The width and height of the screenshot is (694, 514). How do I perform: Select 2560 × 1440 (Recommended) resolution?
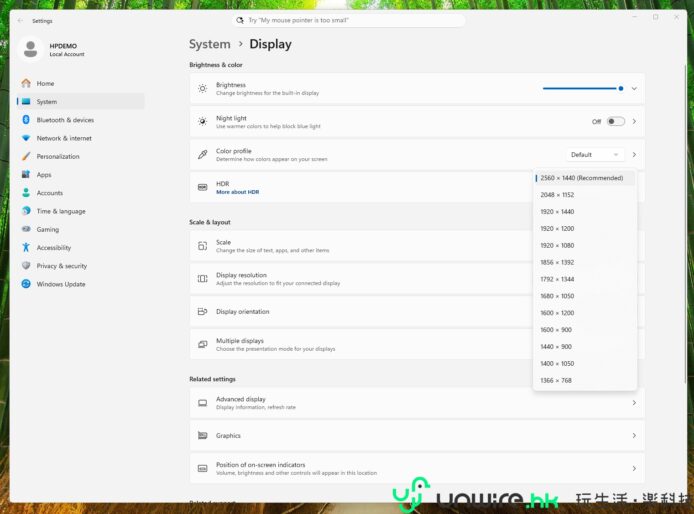pos(585,178)
